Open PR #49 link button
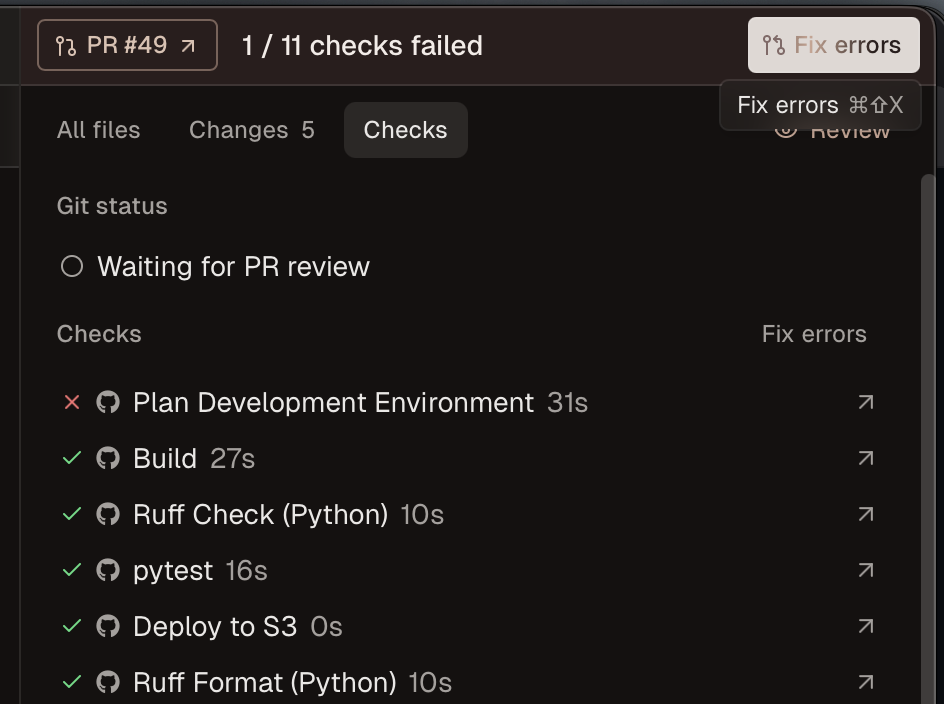 [127, 45]
